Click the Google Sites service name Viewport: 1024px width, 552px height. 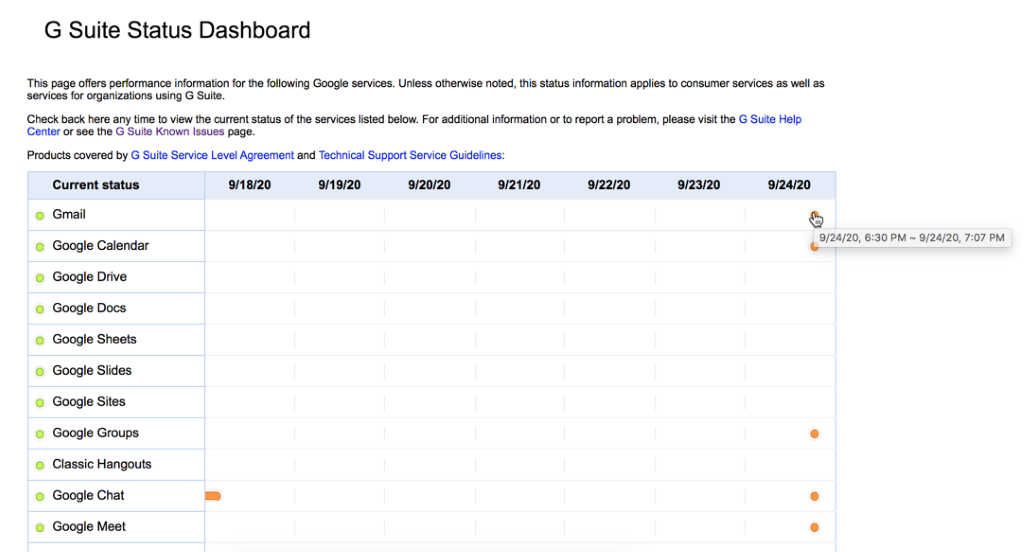89,402
